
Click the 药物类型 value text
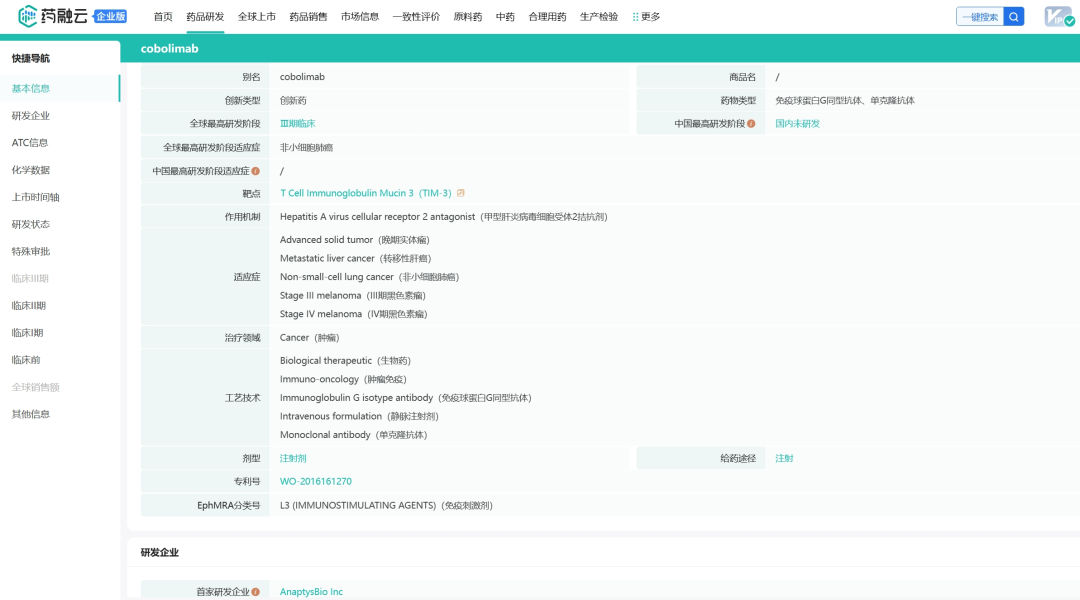pyautogui.click(x=845, y=101)
